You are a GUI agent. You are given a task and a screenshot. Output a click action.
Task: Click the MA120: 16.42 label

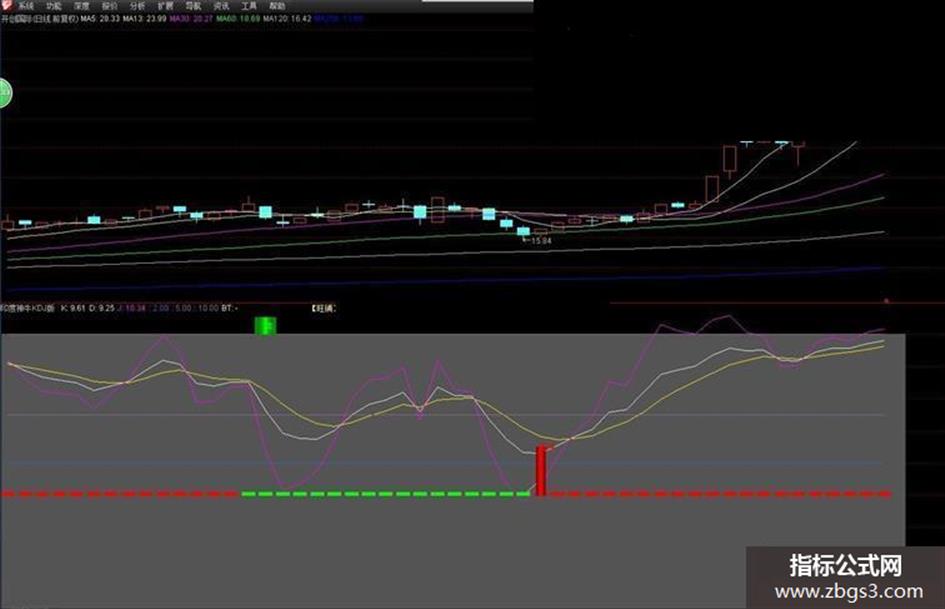pos(287,19)
